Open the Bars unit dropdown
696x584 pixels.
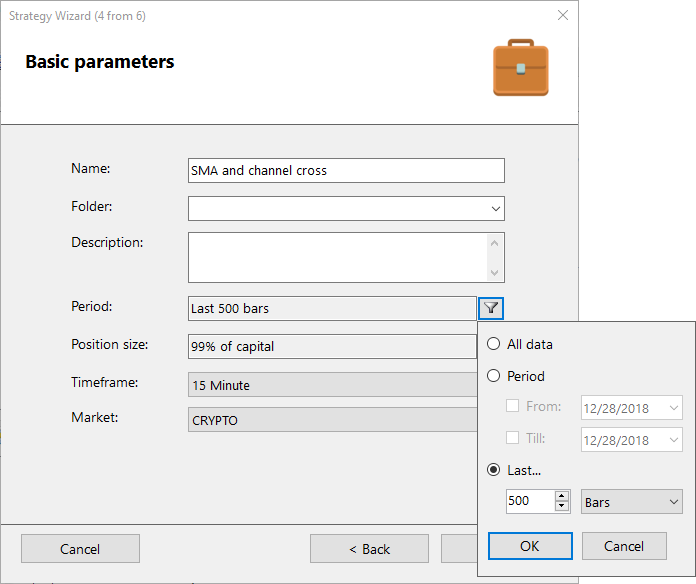coord(673,502)
